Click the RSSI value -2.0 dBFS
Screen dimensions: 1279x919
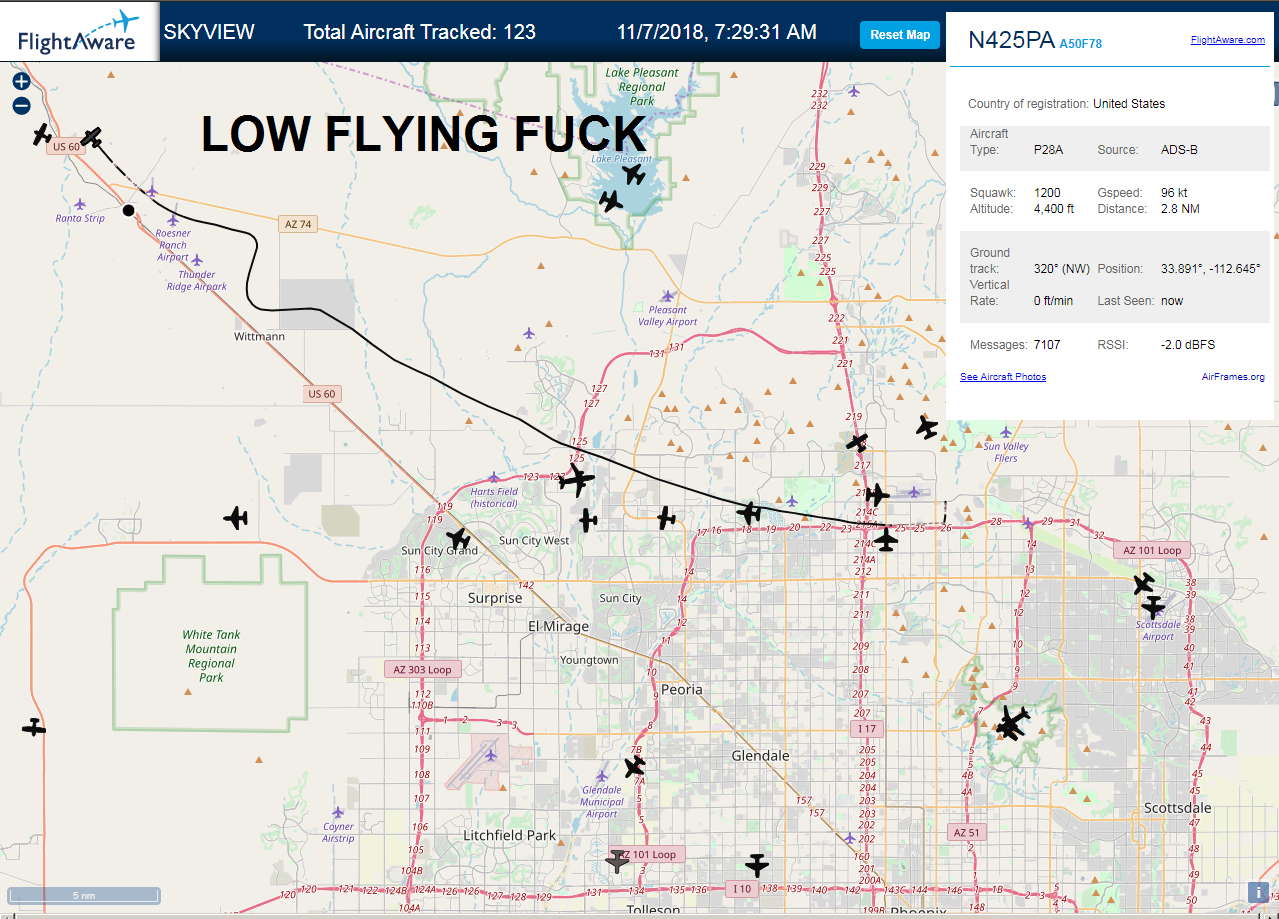pyautogui.click(x=1188, y=345)
